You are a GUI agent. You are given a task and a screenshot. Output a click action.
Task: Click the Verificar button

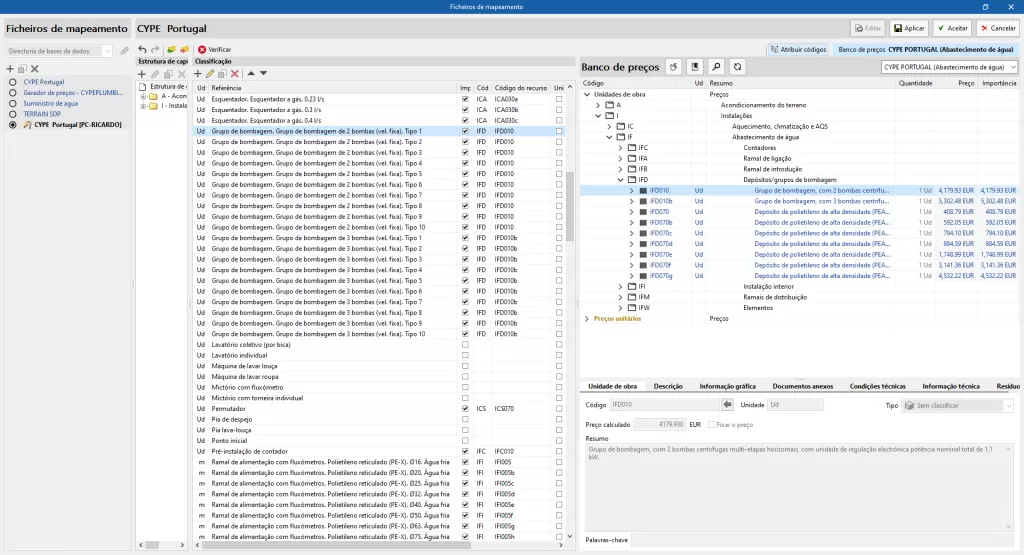[x=214, y=49]
